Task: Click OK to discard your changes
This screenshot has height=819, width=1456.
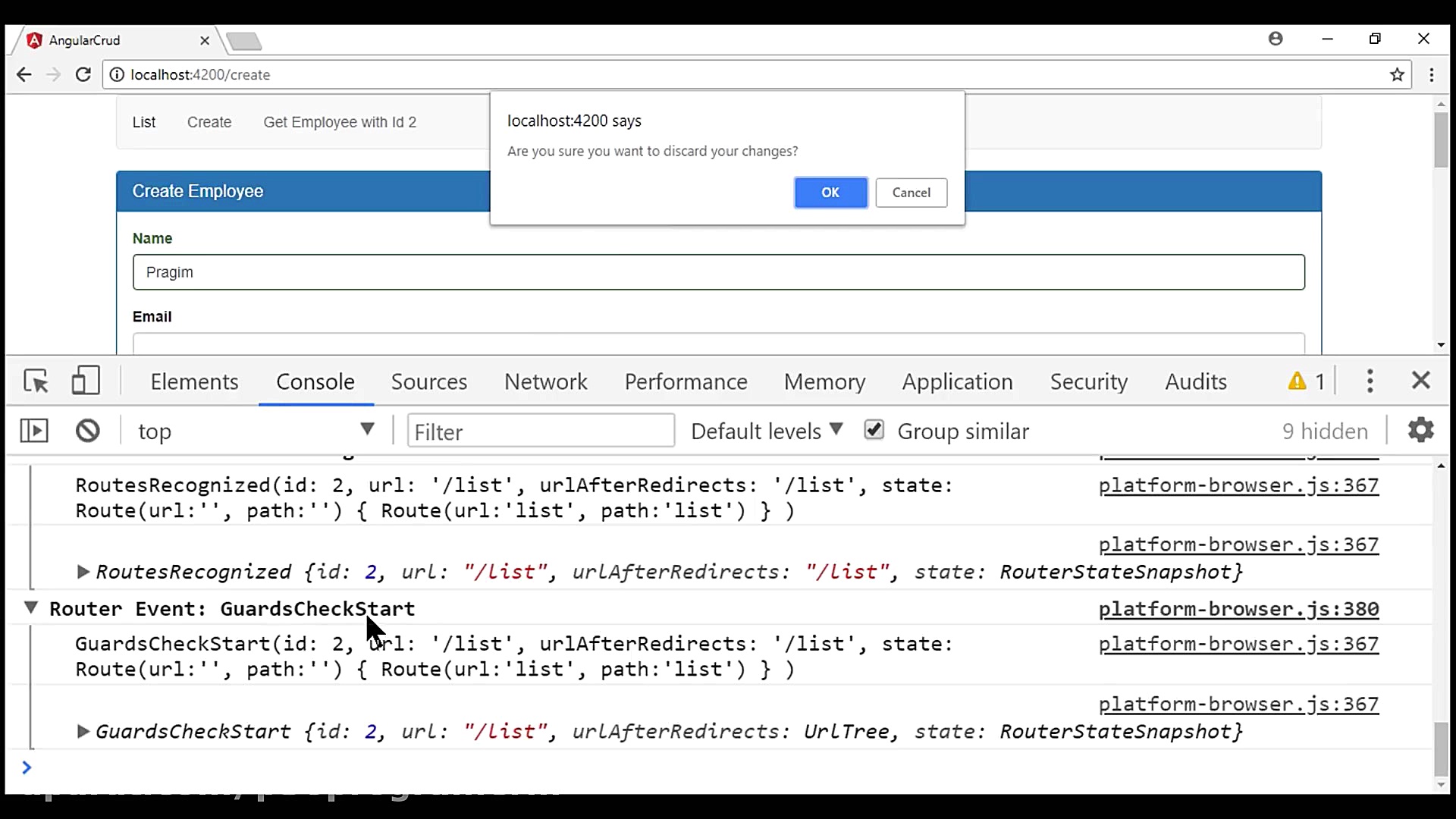Action: tap(830, 193)
